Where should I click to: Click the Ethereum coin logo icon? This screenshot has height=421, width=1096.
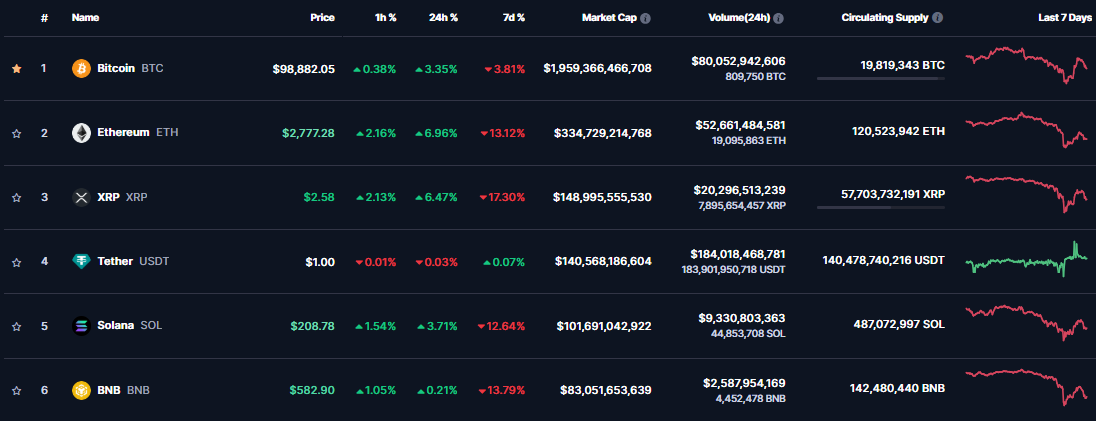pos(81,132)
